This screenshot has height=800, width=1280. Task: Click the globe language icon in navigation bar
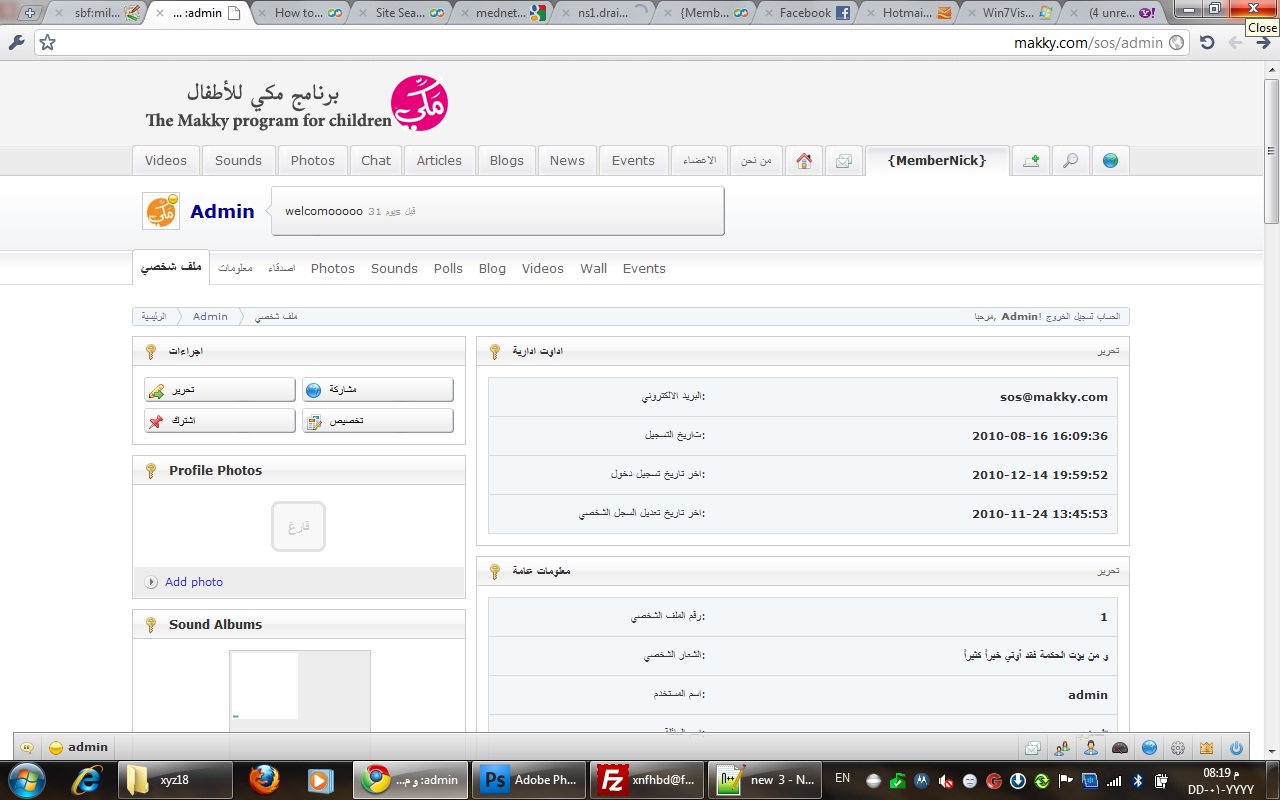[1110, 161]
